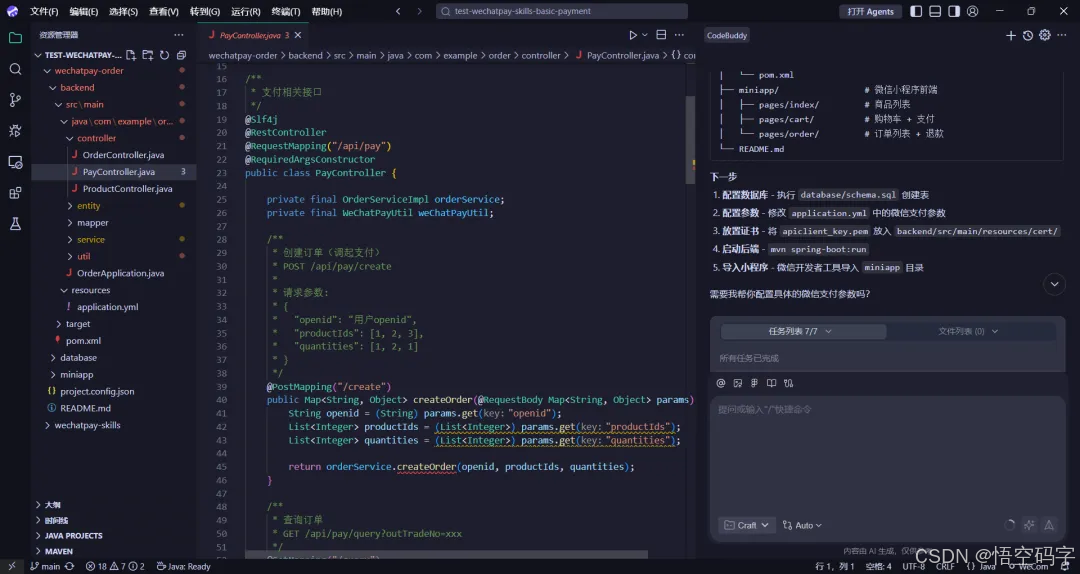
Task: Open the Testing flask view
Action: tap(15, 224)
